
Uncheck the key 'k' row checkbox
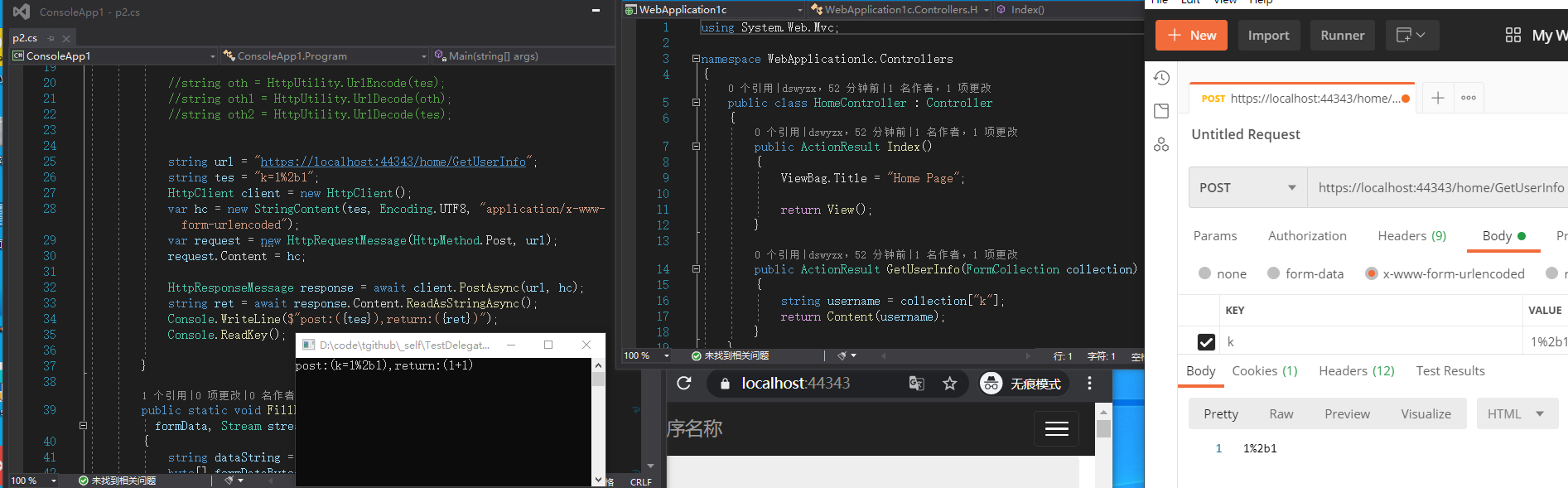pyautogui.click(x=1206, y=341)
